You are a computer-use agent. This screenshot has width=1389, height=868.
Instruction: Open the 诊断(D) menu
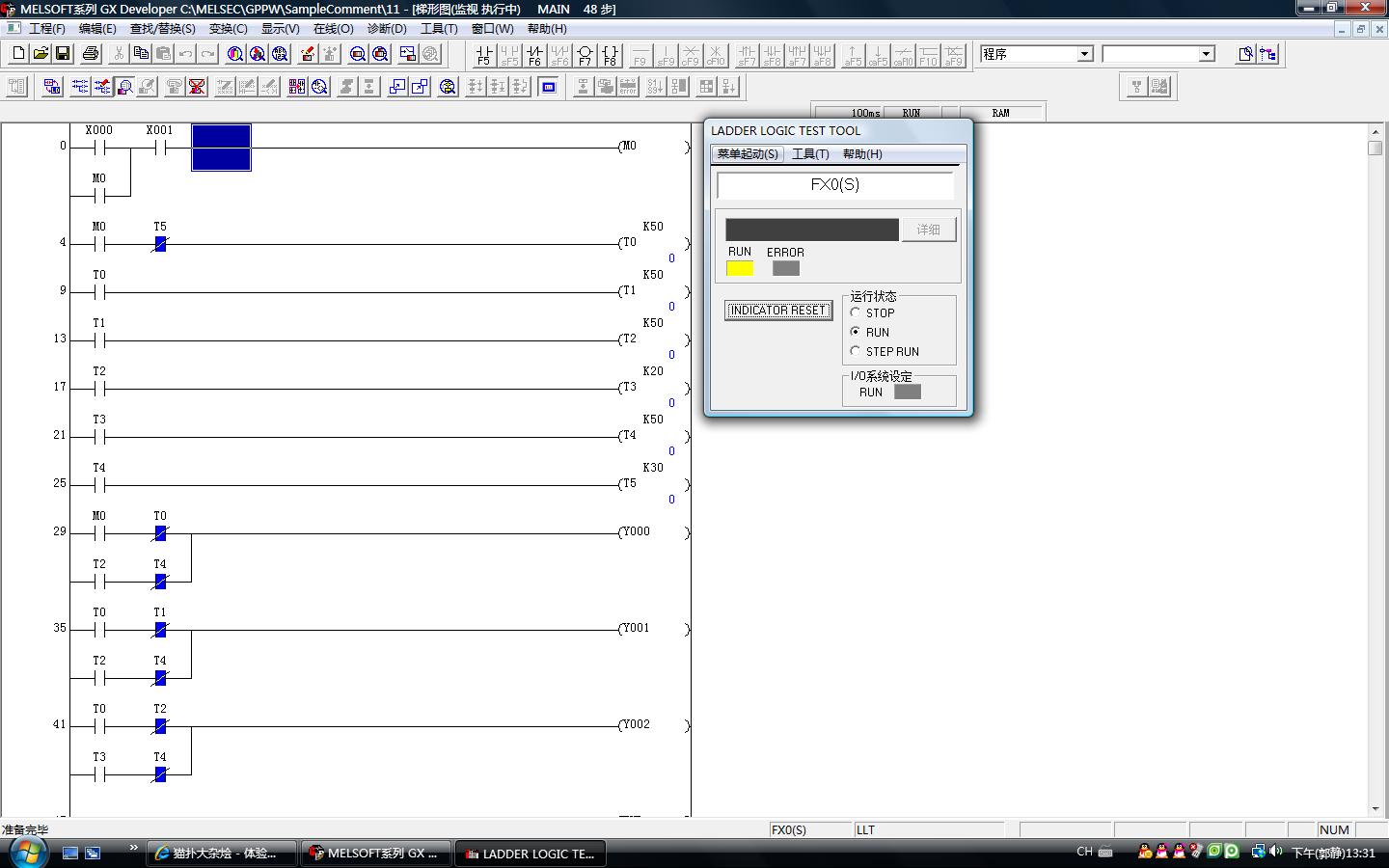click(387, 29)
